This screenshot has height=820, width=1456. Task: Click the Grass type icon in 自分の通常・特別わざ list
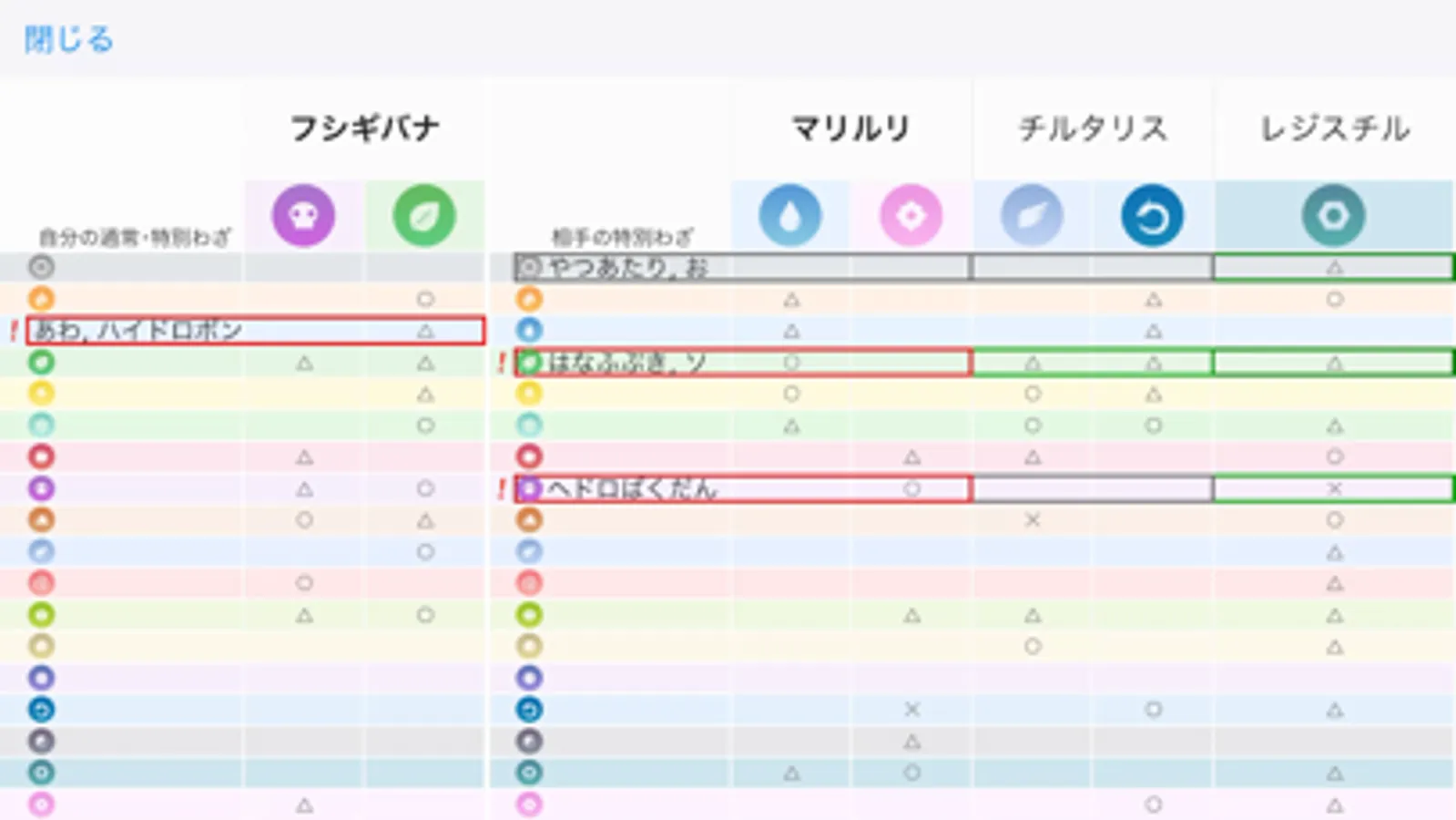(41, 362)
